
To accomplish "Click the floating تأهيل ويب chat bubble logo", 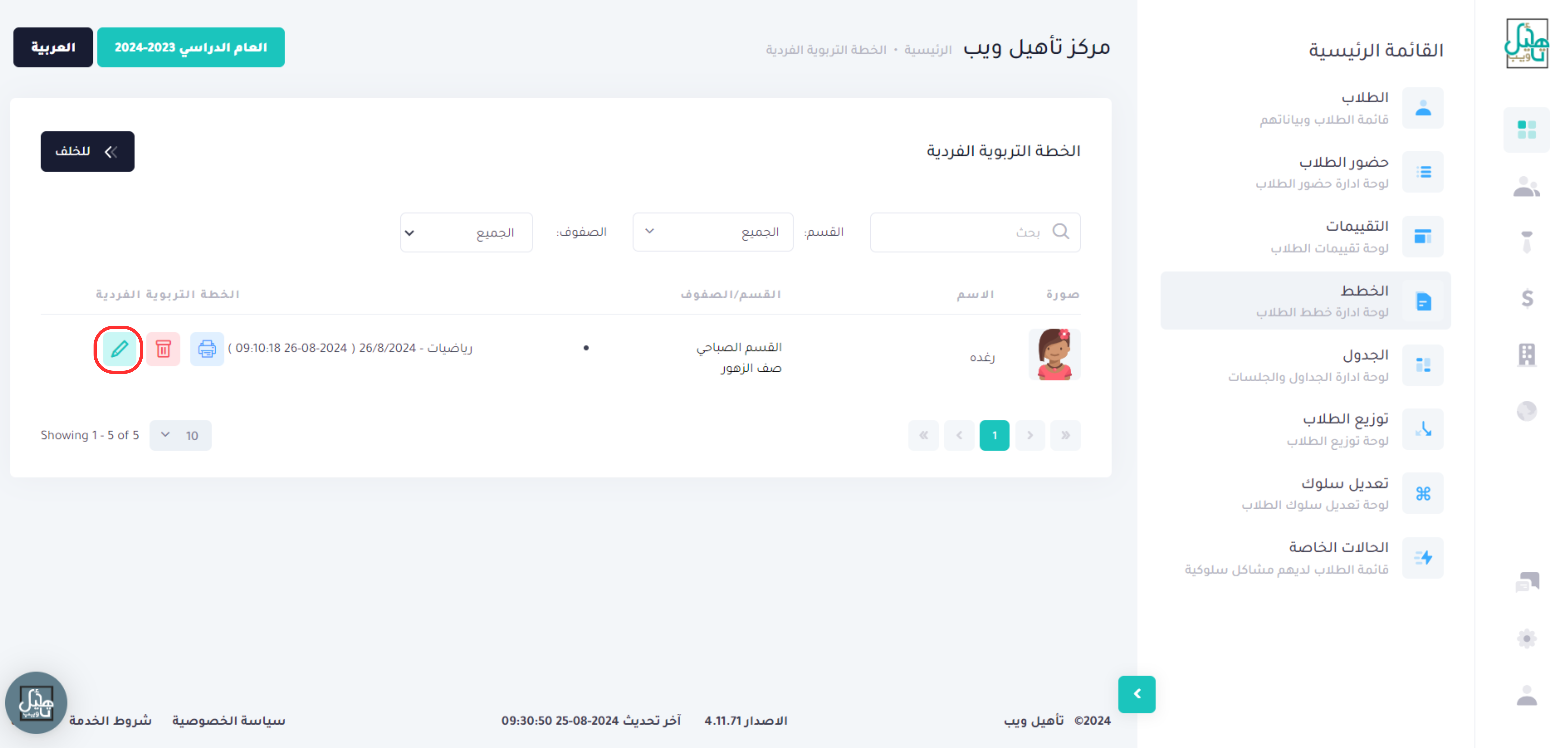I will click(x=36, y=702).
